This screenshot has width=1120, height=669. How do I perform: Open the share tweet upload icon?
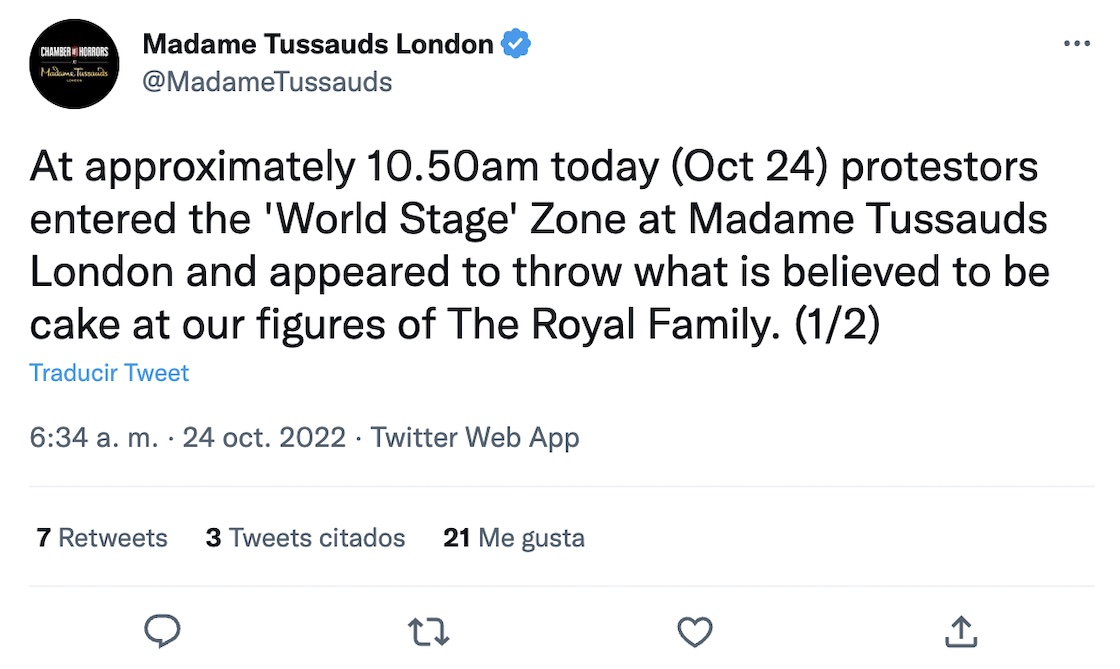point(960,631)
